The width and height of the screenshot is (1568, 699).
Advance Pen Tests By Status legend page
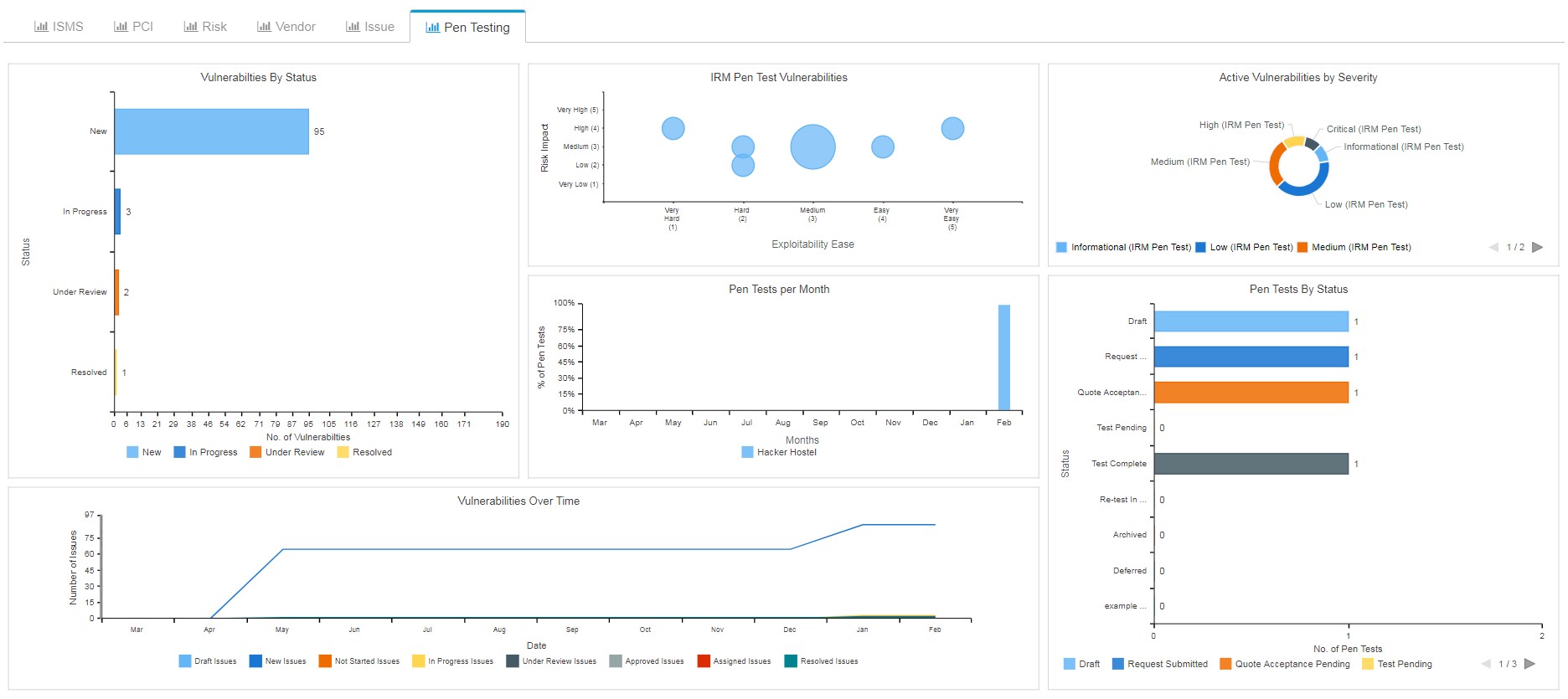click(x=1529, y=664)
